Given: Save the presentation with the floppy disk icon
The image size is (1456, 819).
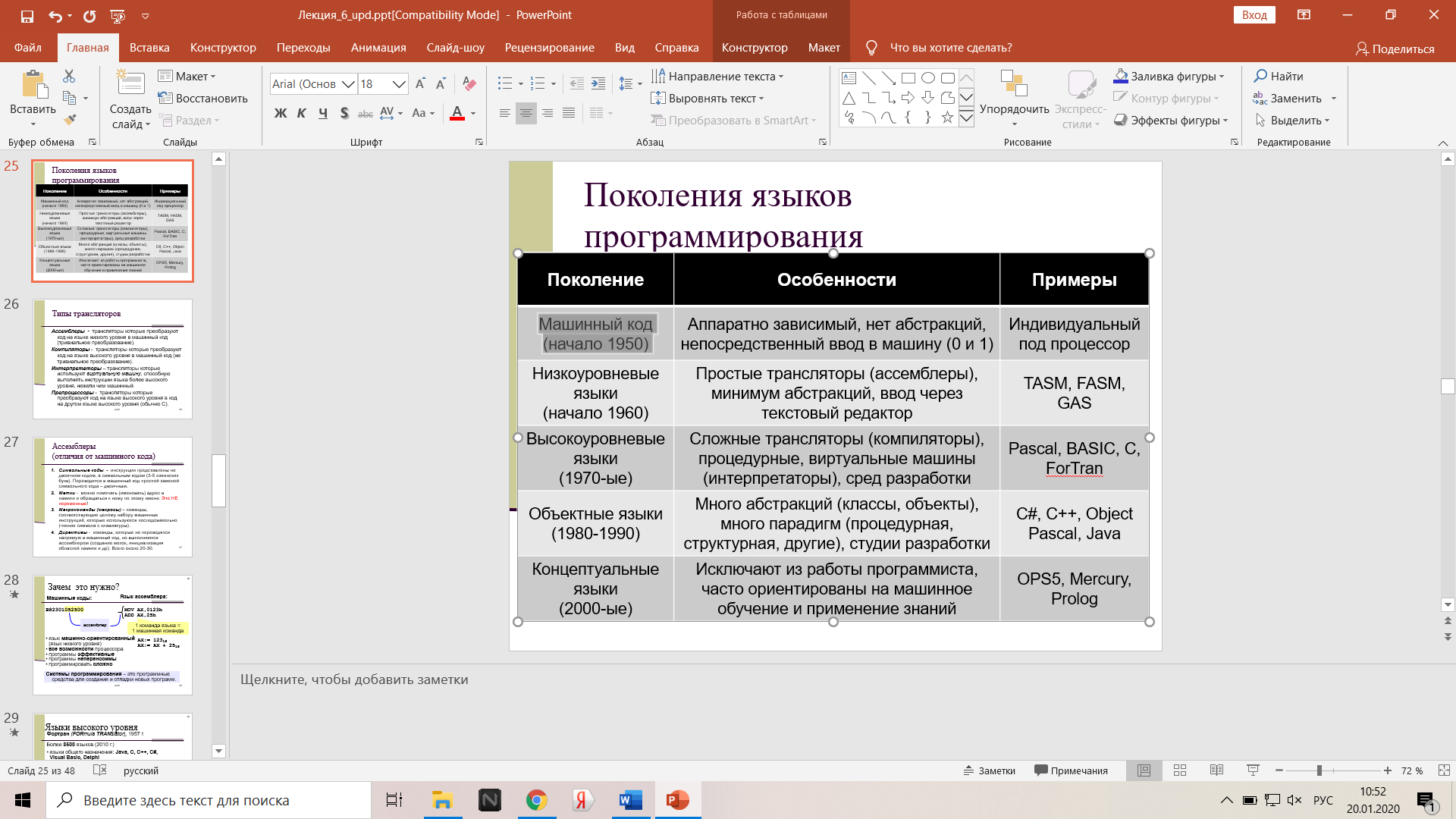Looking at the screenshot, I should 27,15.
